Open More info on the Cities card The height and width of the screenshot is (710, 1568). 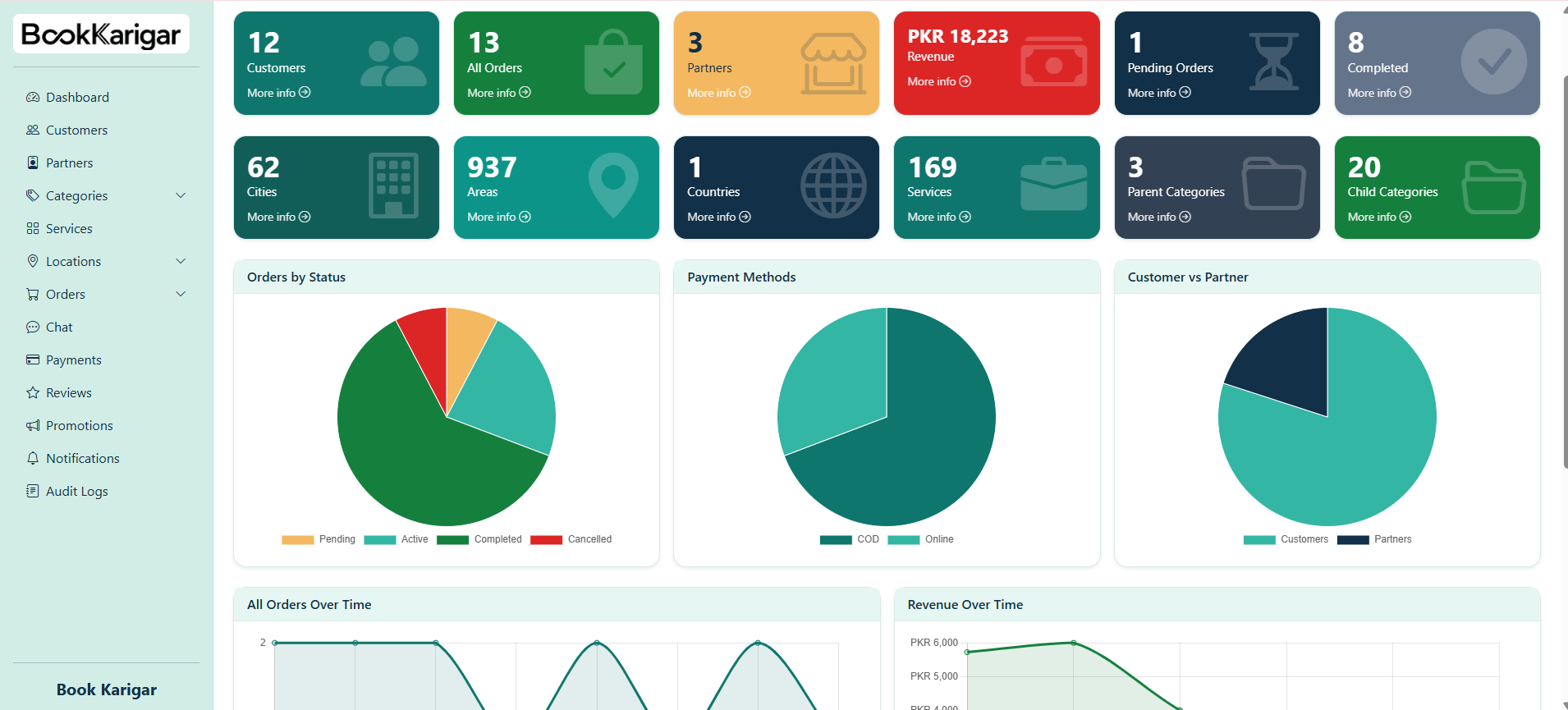pyautogui.click(x=279, y=217)
